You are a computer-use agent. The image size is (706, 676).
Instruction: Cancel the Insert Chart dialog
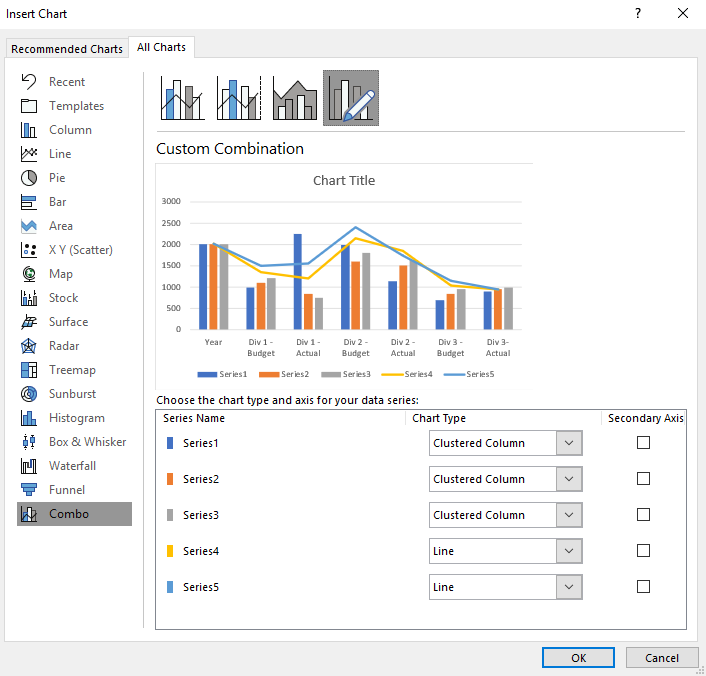pyautogui.click(x=661, y=658)
